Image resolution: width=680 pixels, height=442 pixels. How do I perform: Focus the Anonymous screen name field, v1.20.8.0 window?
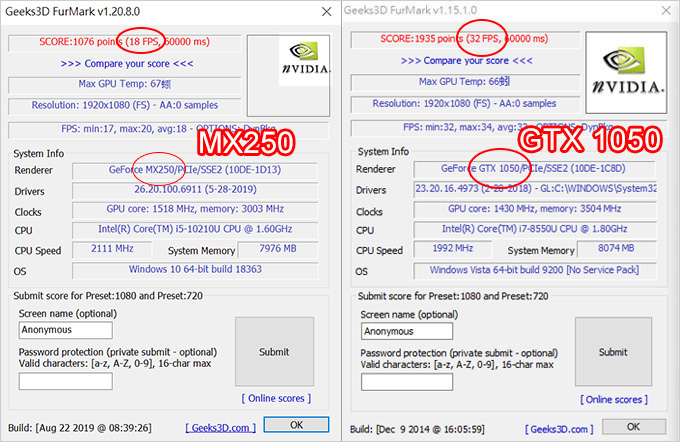pyautogui.click(x=65, y=330)
